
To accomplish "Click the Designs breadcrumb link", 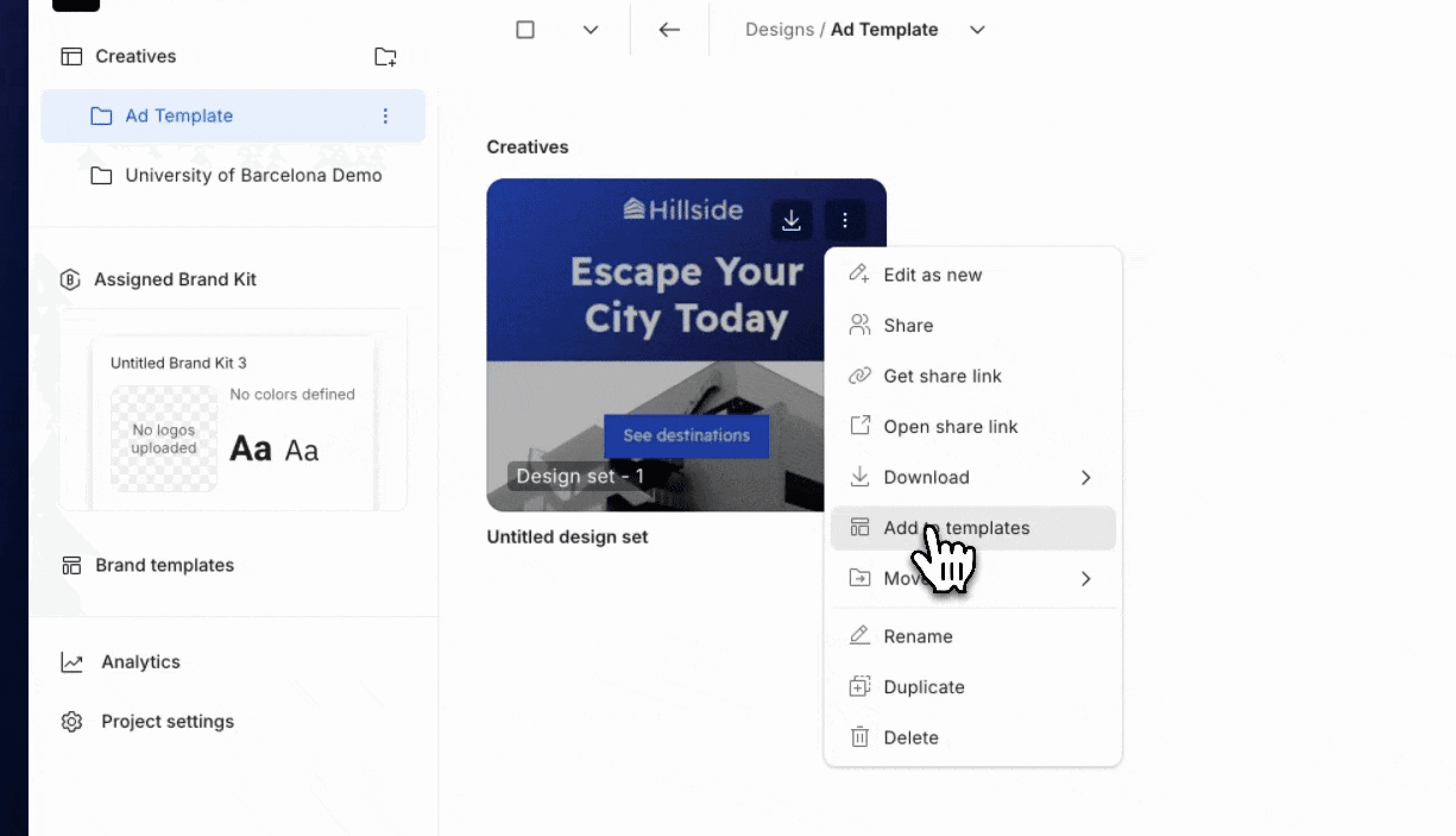I will 780,29.
